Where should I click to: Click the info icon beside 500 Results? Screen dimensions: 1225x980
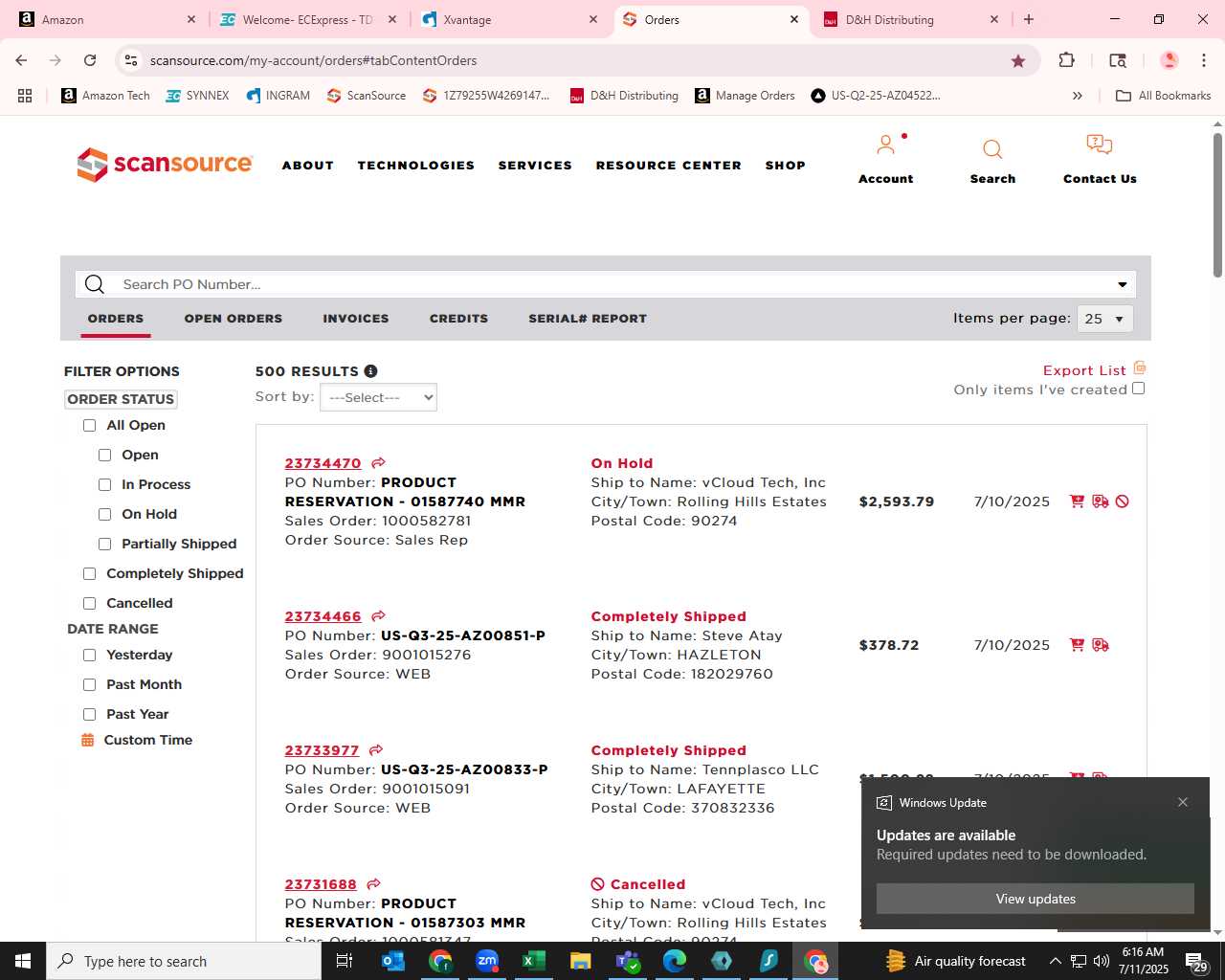coord(370,371)
